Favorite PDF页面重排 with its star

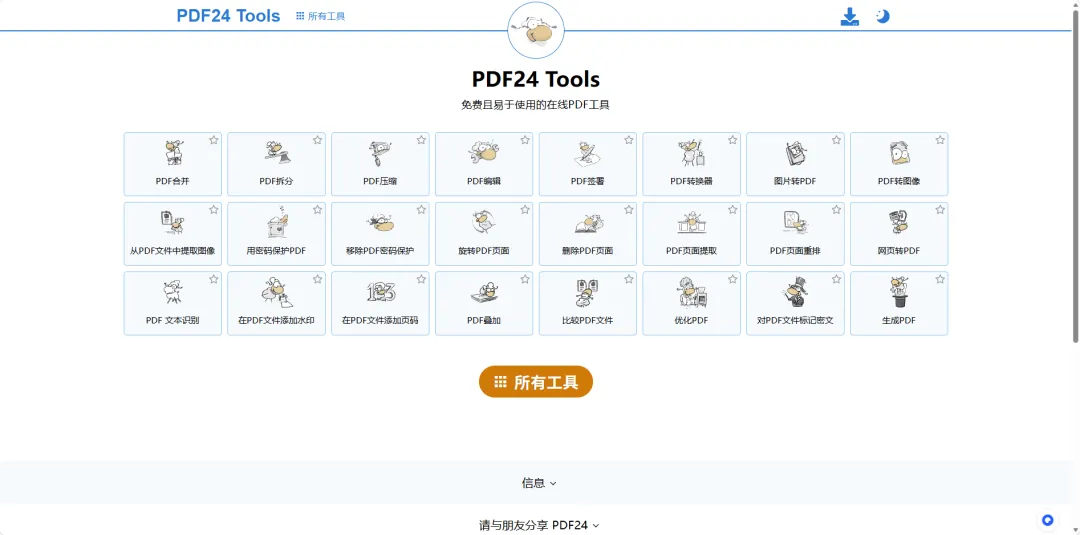(836, 209)
